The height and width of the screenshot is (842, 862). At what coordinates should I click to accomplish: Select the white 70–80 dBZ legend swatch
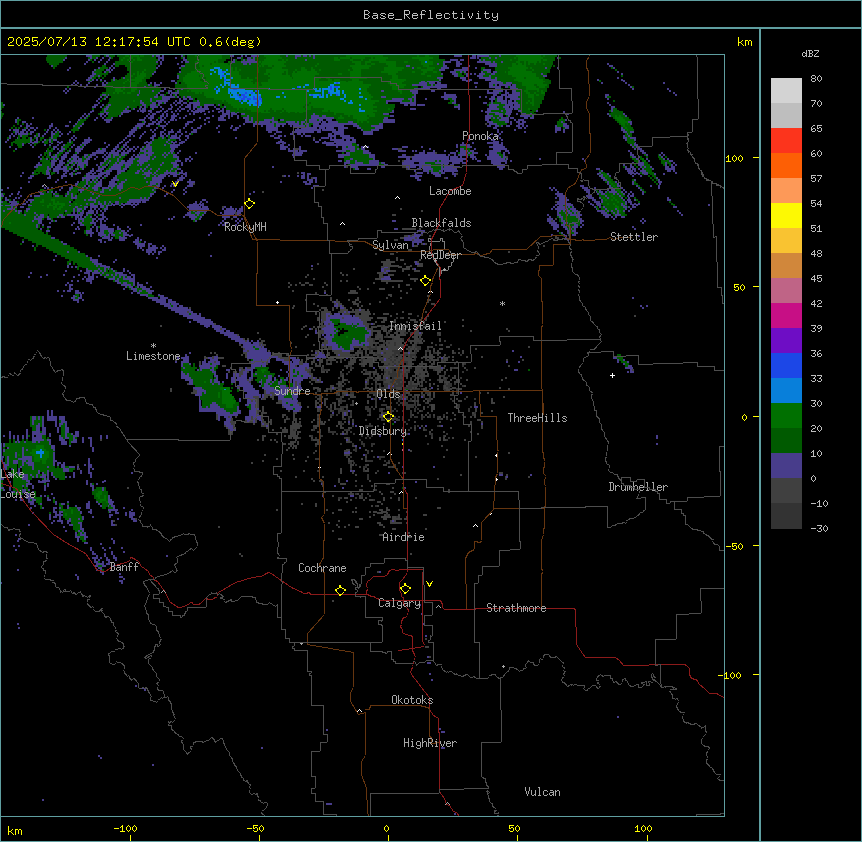pyautogui.click(x=786, y=91)
